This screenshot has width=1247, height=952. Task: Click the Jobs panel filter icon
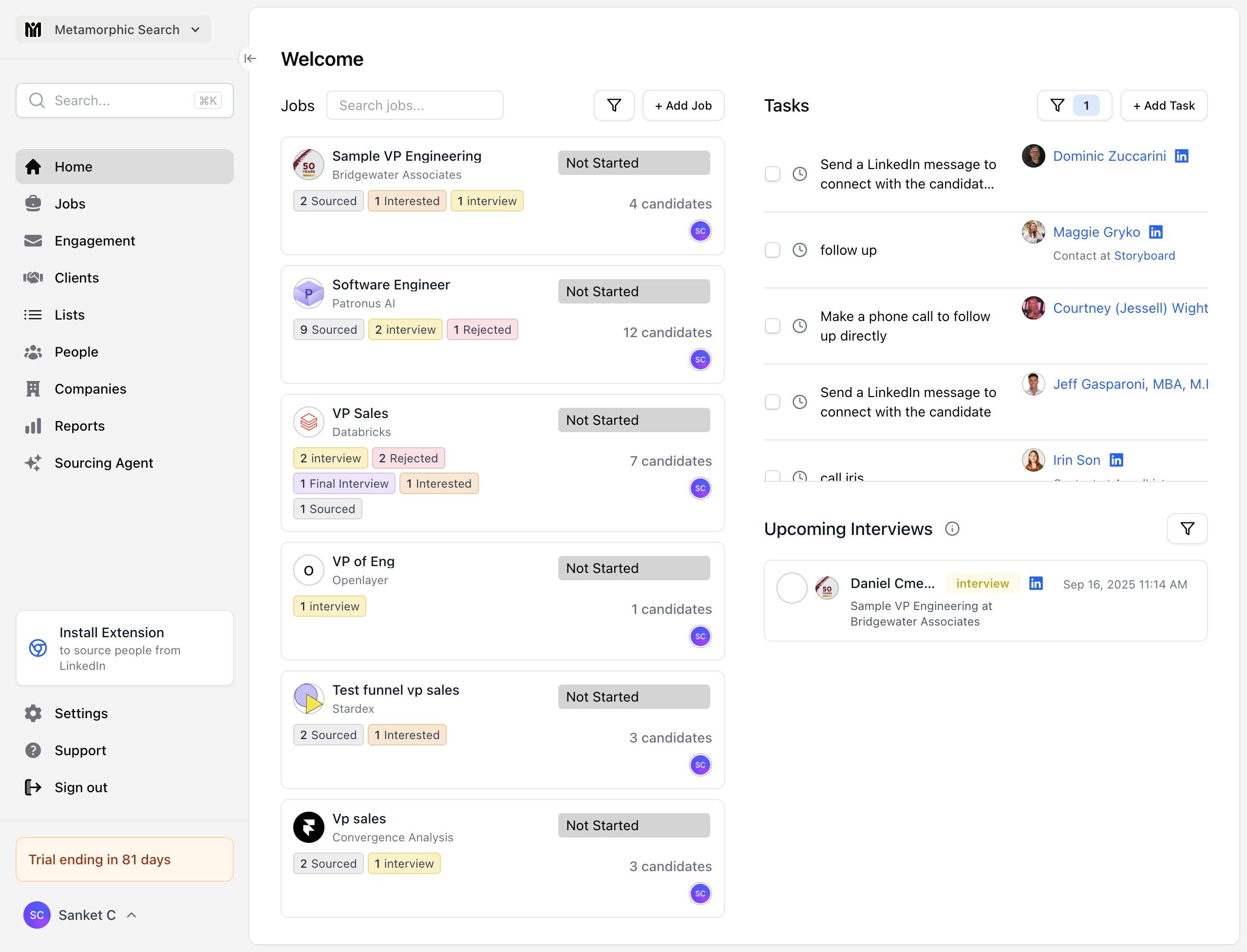click(614, 105)
